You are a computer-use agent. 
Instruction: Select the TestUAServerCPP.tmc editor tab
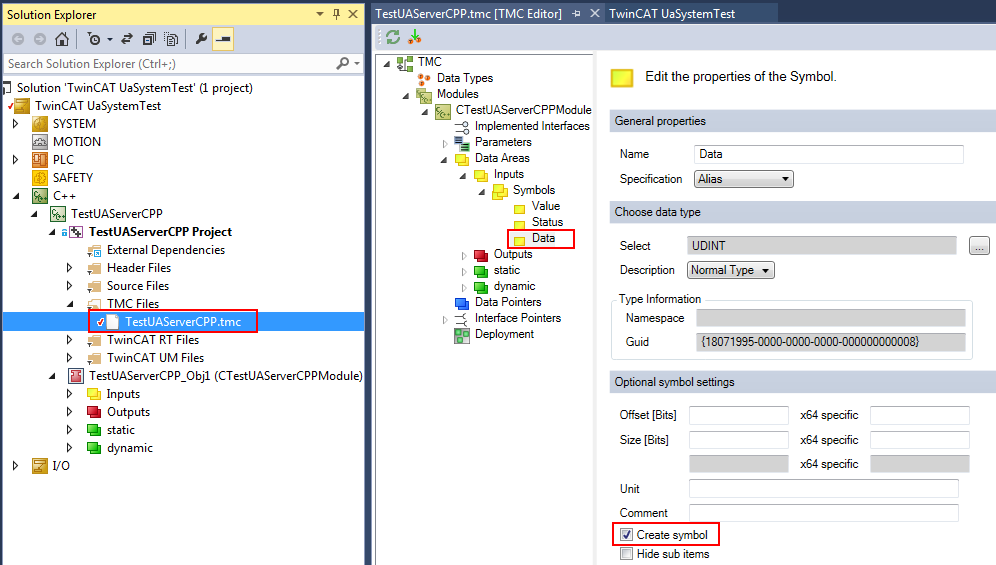(x=468, y=13)
